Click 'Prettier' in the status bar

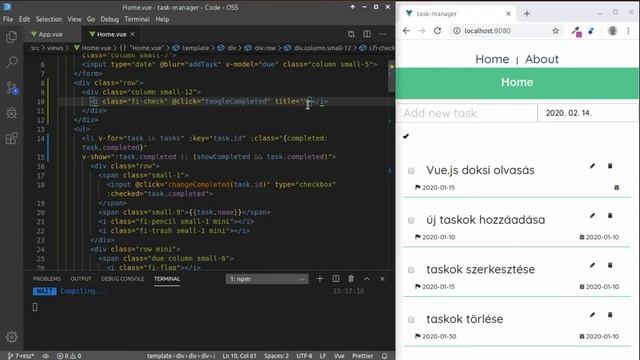(362, 356)
